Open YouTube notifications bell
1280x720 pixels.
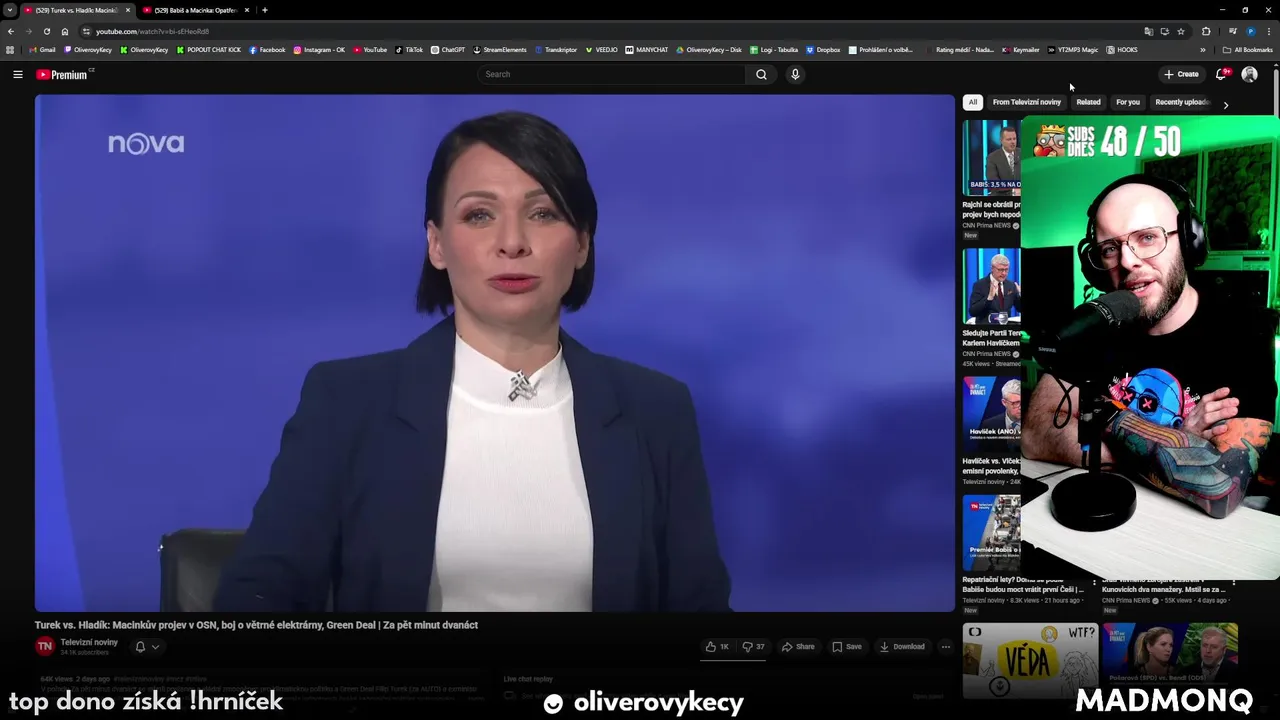pos(1221,74)
